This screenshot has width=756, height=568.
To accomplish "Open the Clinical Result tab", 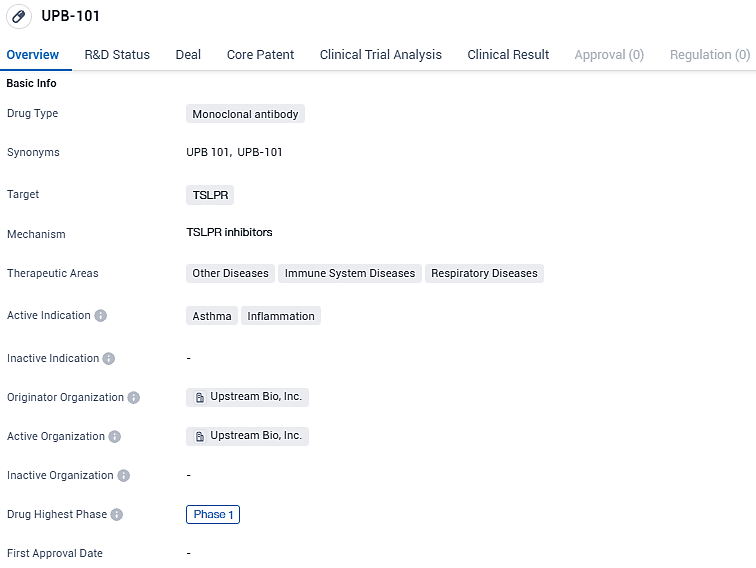I will [508, 55].
